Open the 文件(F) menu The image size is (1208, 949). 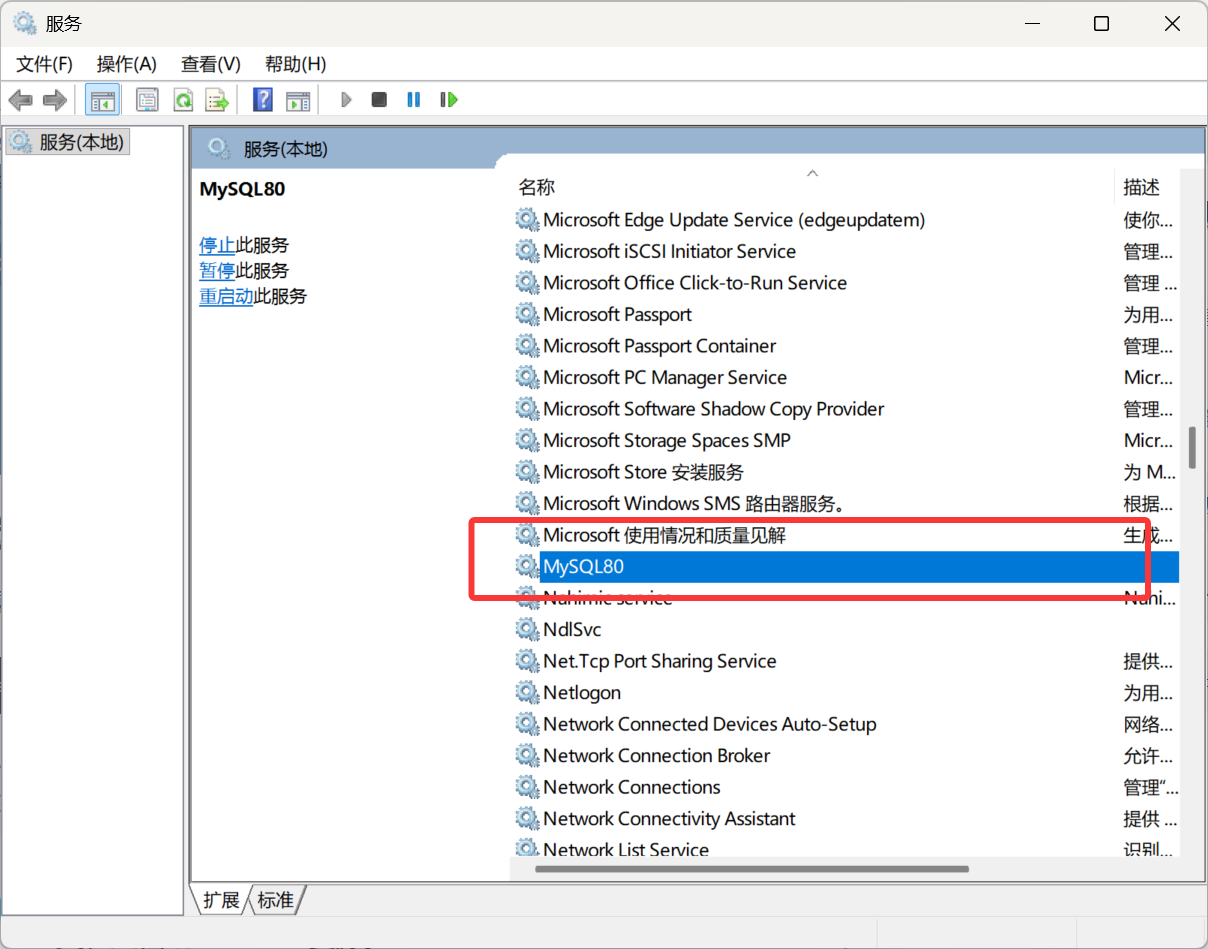[44, 64]
